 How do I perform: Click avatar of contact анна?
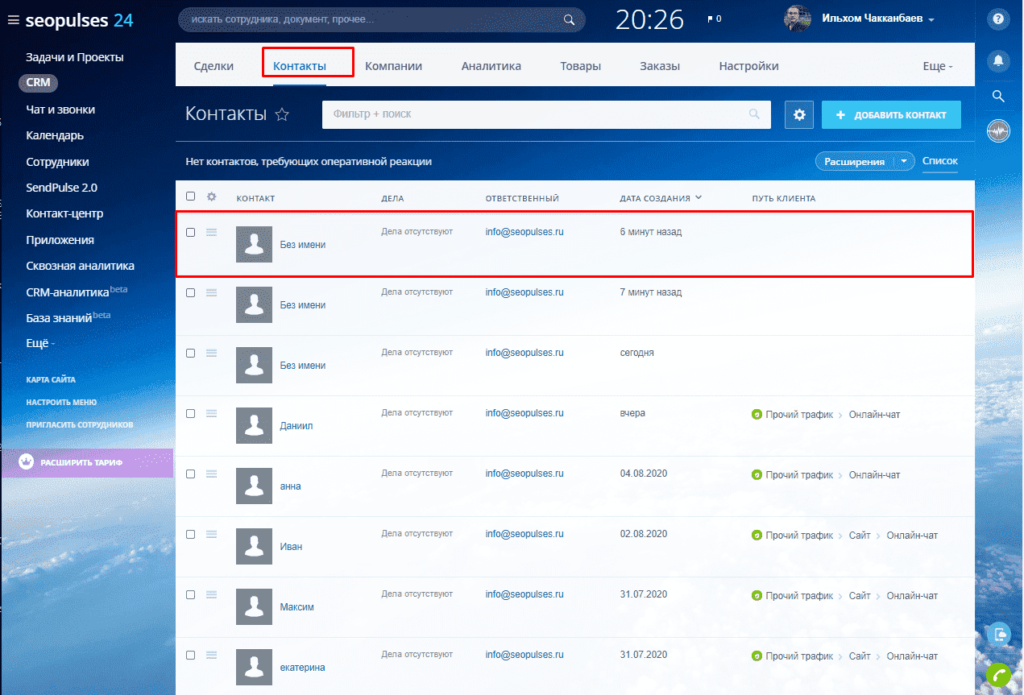tap(254, 486)
